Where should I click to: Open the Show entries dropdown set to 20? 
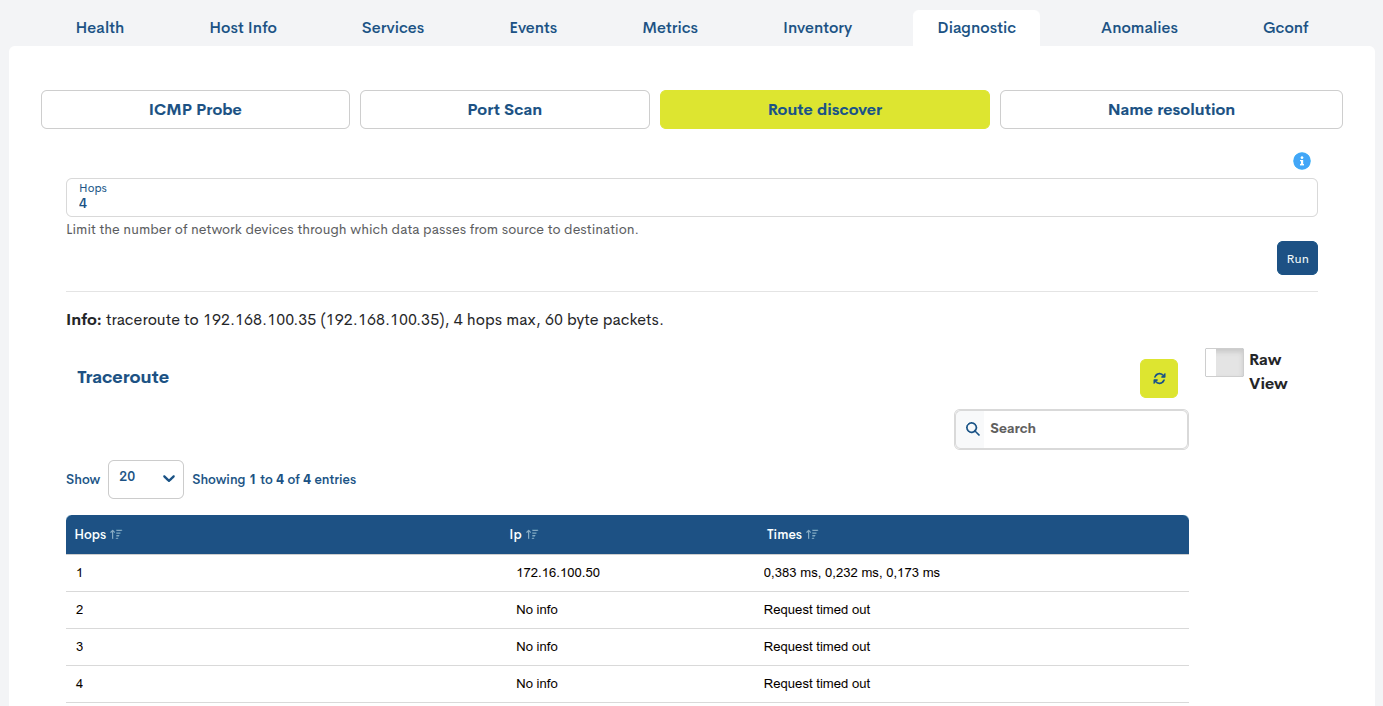pos(146,479)
